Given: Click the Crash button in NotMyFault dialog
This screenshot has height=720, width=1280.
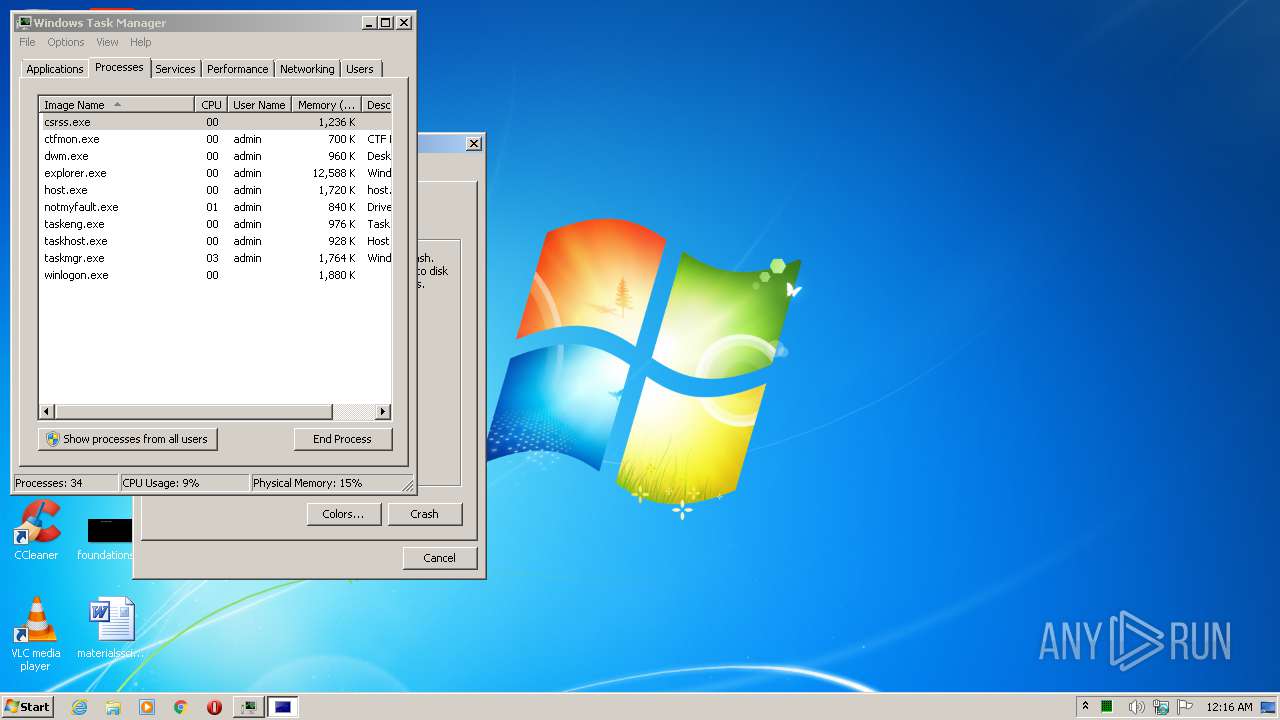Looking at the screenshot, I should pos(425,514).
